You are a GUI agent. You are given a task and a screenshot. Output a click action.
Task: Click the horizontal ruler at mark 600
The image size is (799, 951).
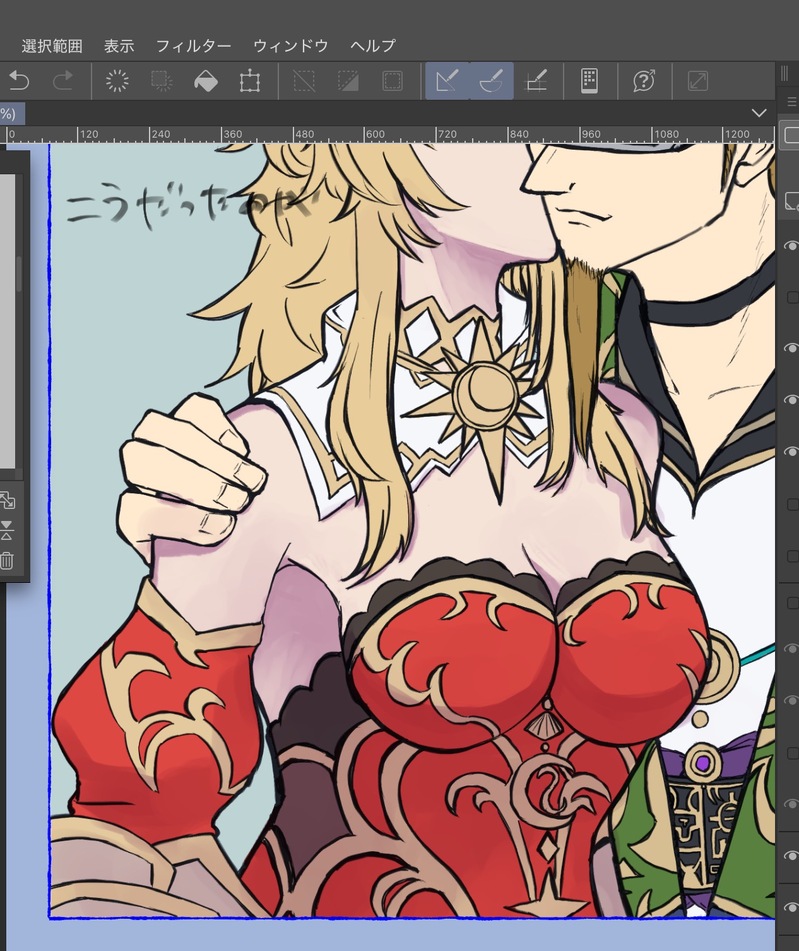pyautogui.click(x=376, y=134)
